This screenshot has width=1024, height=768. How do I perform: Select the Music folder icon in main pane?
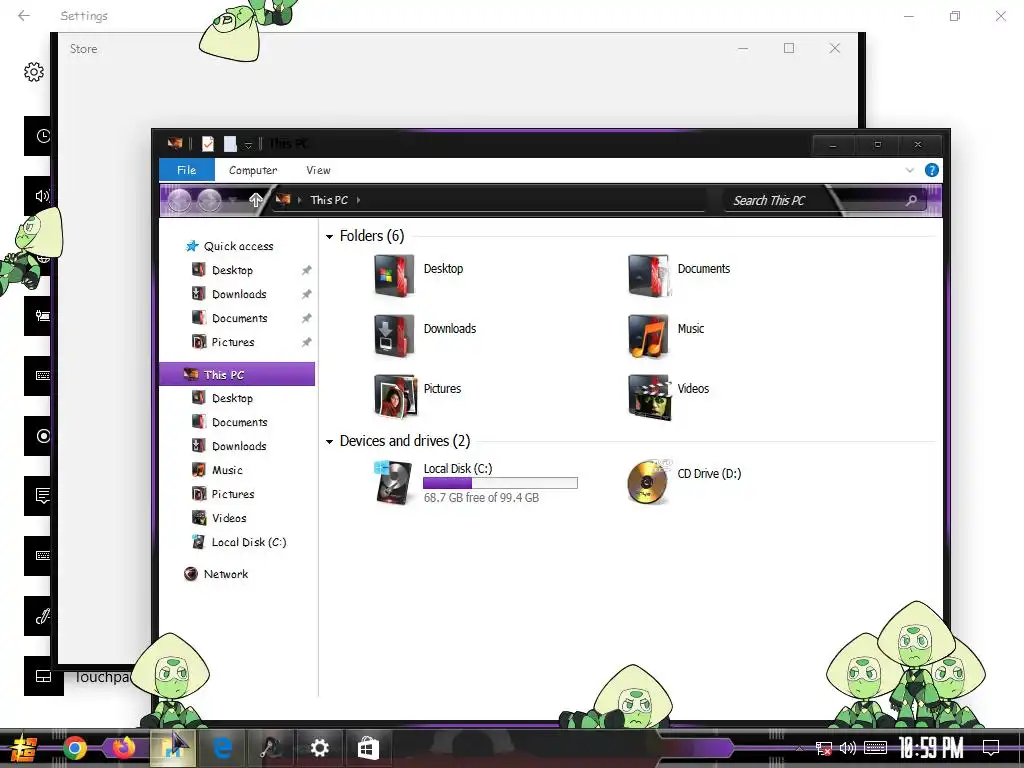click(648, 336)
